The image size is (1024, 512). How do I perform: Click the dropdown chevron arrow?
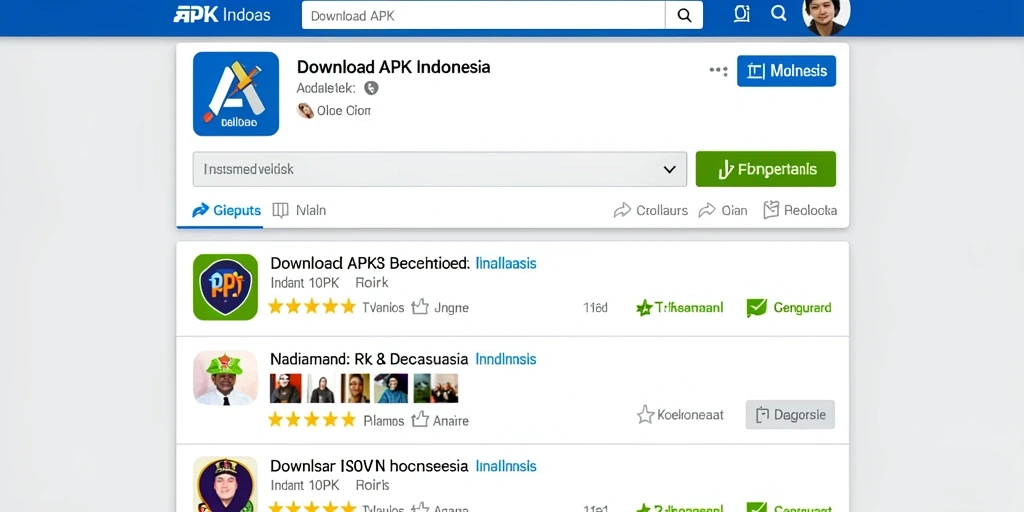[x=669, y=169]
